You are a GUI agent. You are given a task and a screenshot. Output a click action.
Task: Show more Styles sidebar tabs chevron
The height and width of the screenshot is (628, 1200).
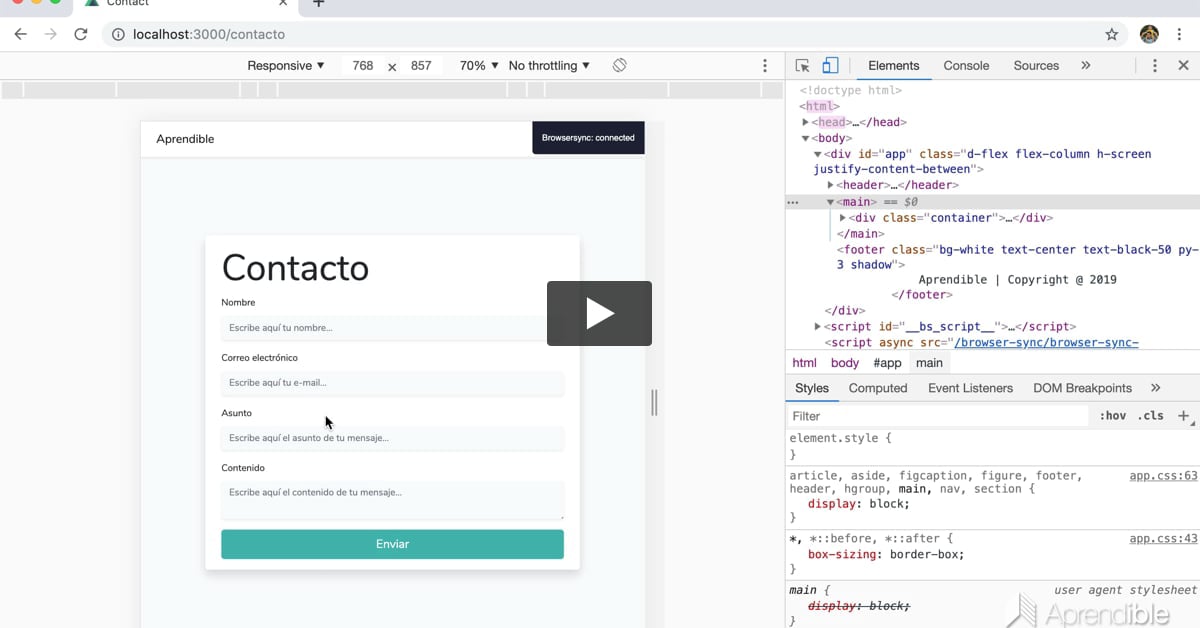click(x=1156, y=388)
